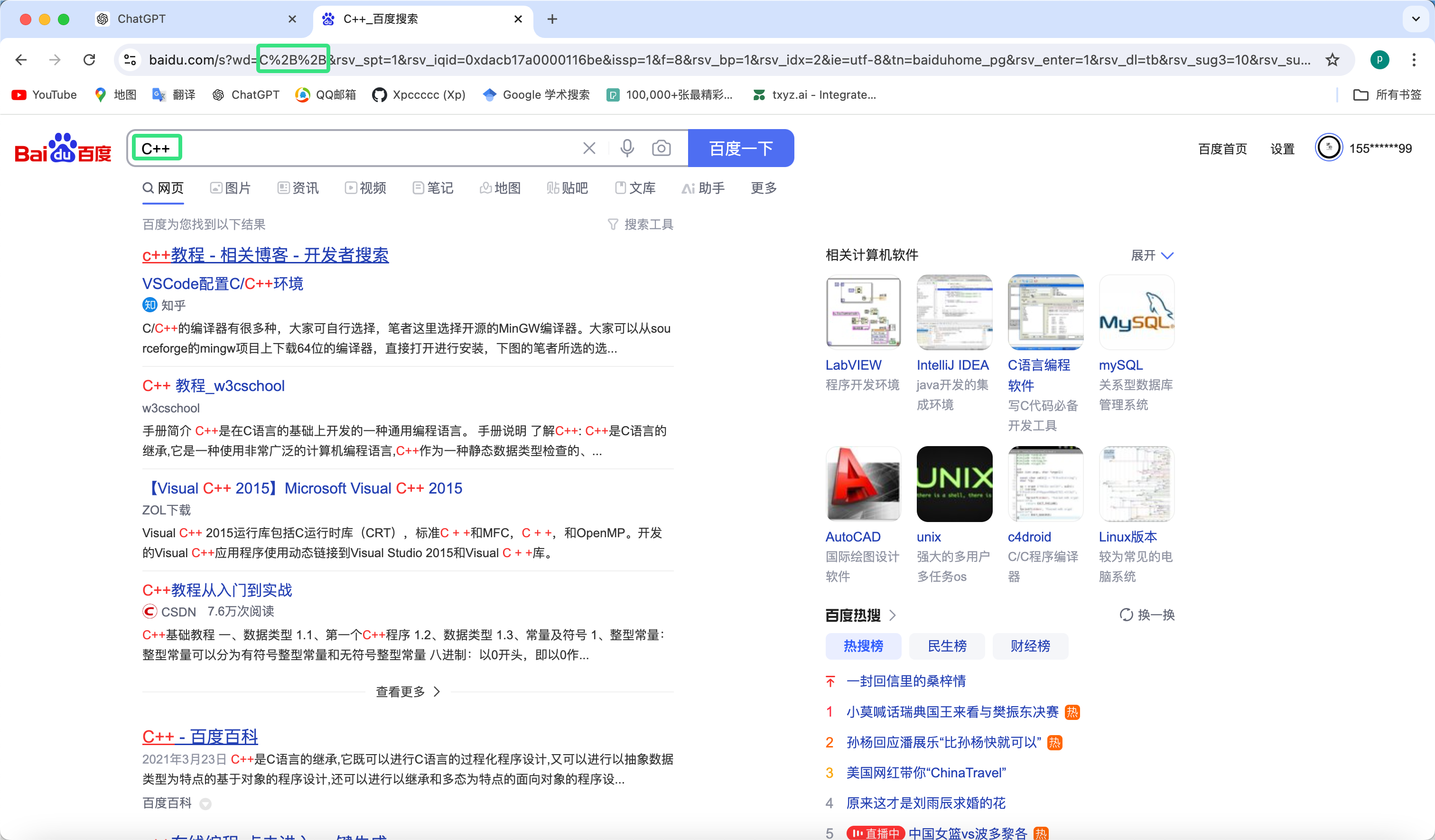The height and width of the screenshot is (840, 1435).
Task: Open the 地图 bookmark
Action: (x=116, y=94)
